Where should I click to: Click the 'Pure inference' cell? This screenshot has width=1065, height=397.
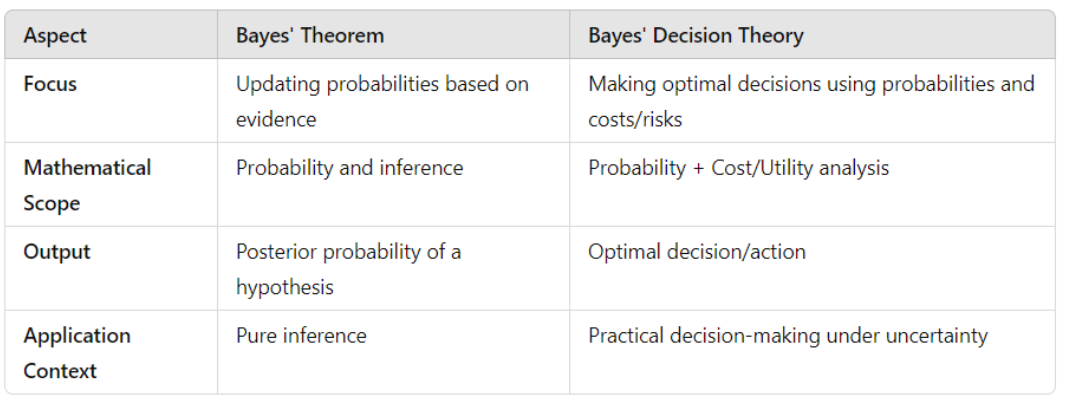point(301,335)
